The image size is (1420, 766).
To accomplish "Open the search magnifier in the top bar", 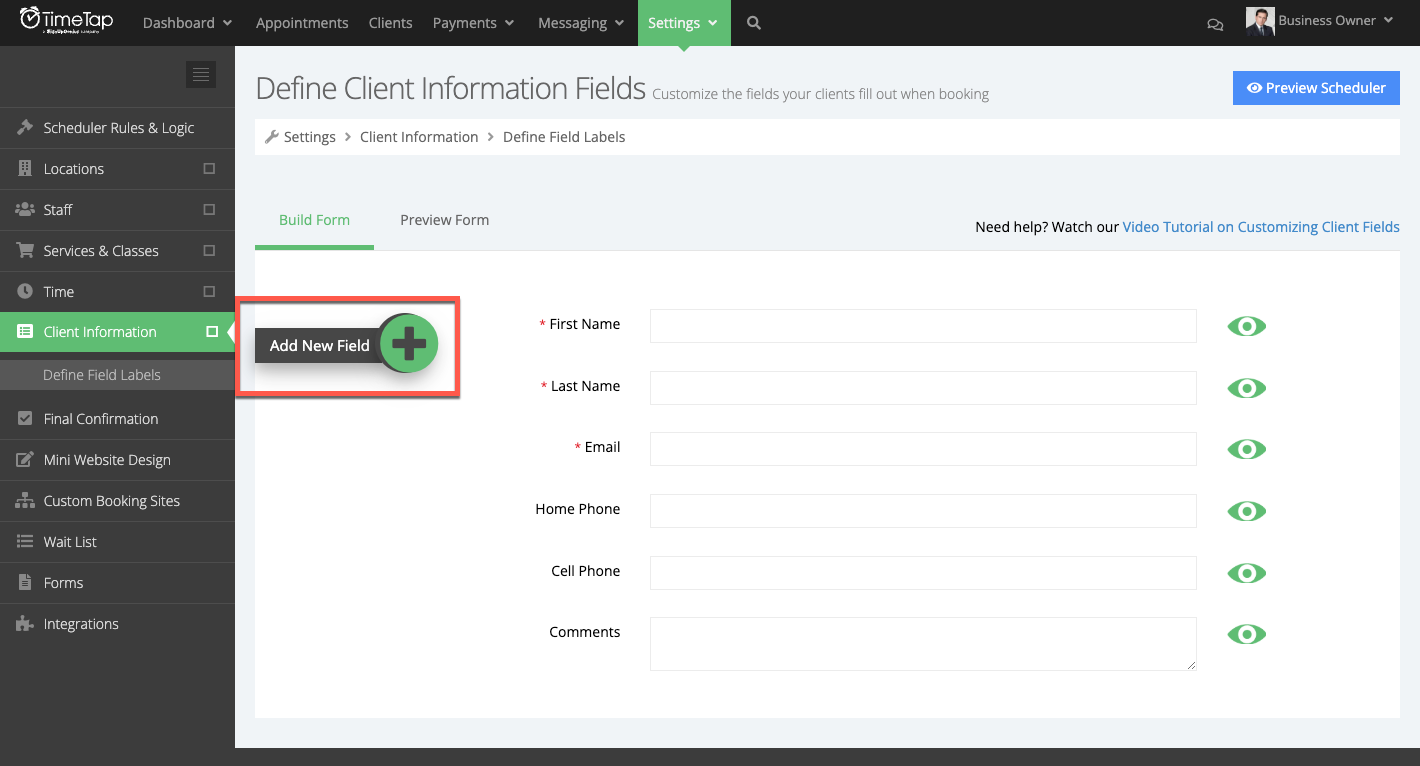I will tap(753, 22).
